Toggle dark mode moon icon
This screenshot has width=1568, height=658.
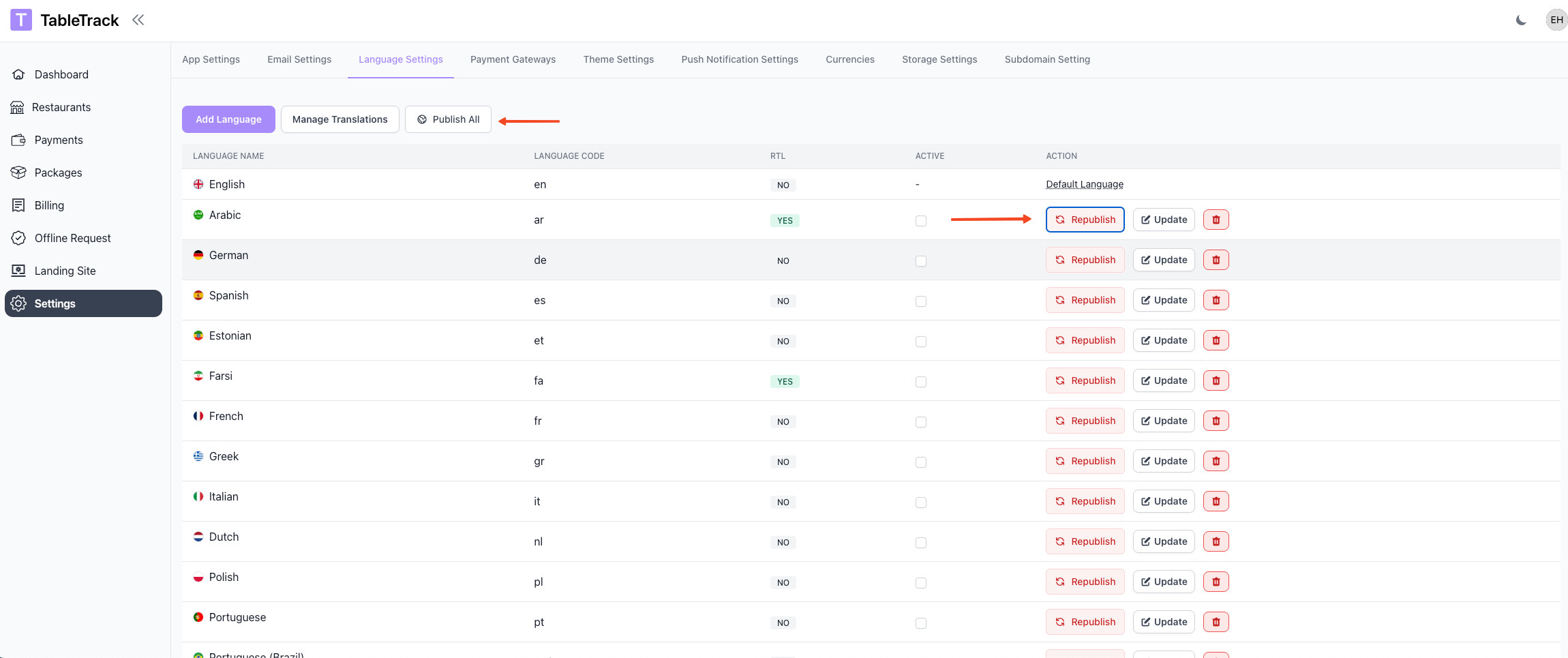coord(1521,20)
